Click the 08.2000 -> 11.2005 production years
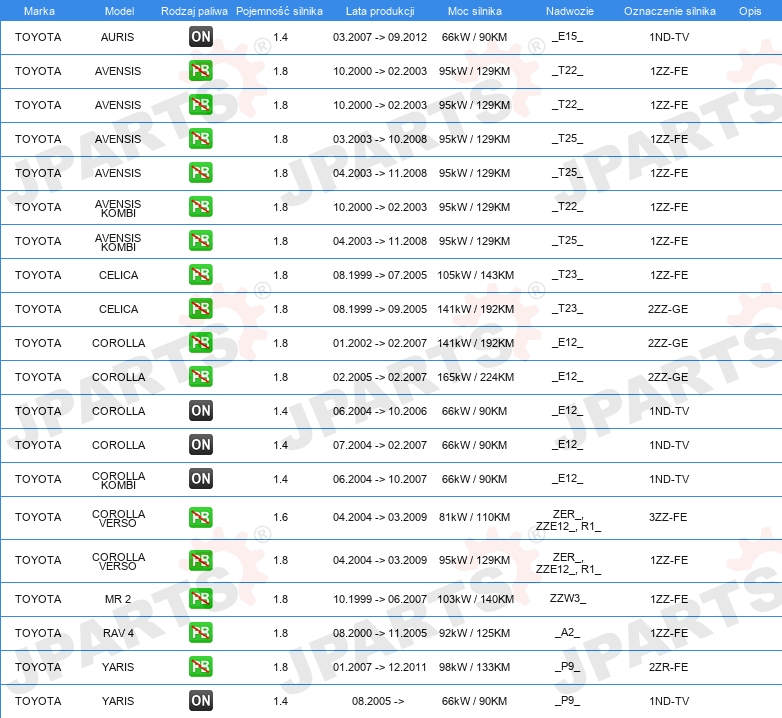This screenshot has height=718, width=782. (380, 633)
